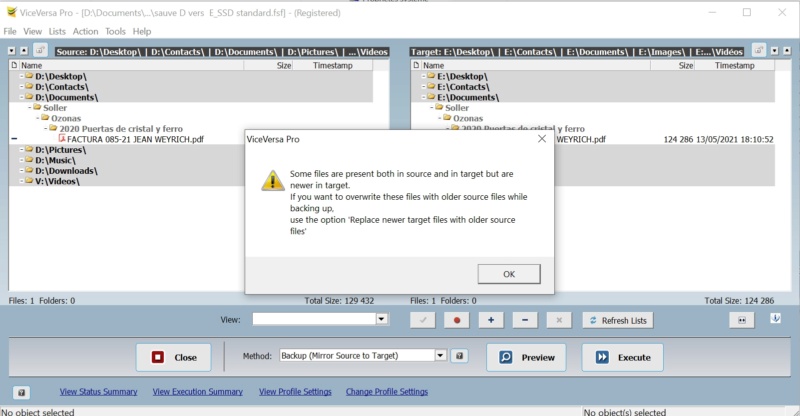Open the Help menu

click(142, 31)
